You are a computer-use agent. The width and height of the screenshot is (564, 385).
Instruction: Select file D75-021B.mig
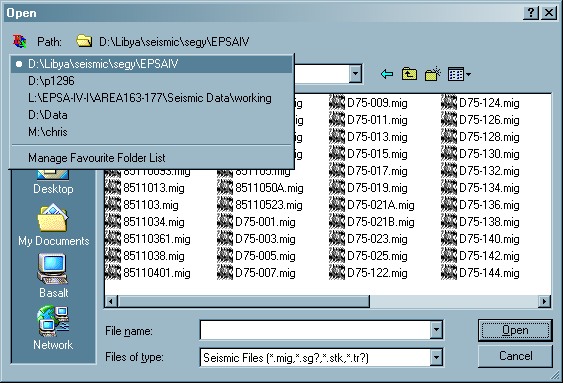pos(372,222)
